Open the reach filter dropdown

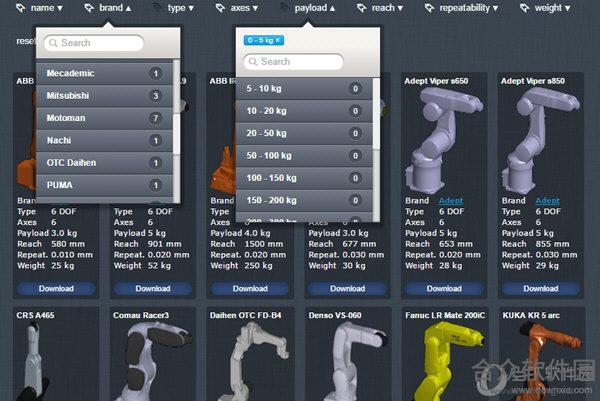point(387,8)
